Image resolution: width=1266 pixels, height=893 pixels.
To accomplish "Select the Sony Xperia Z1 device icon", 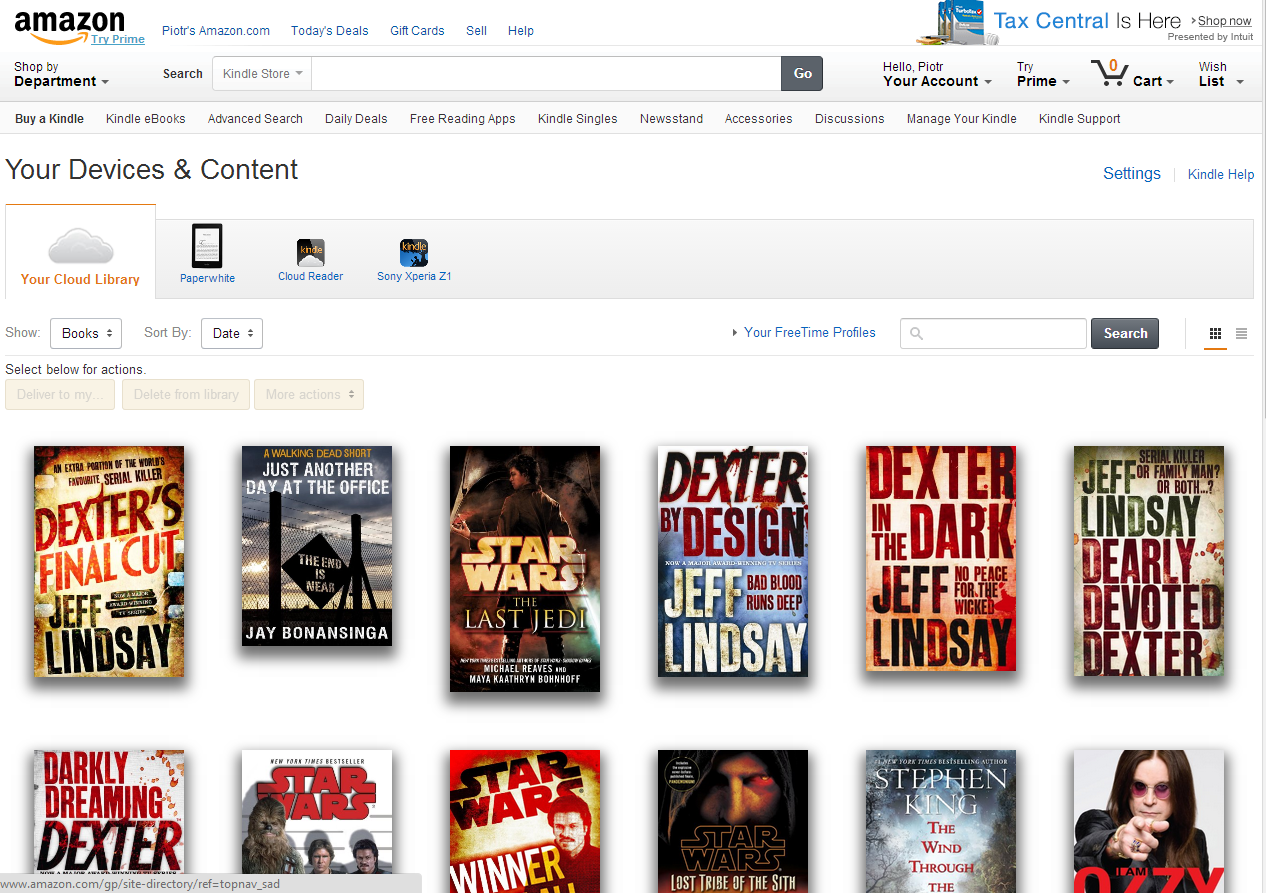I will [414, 253].
